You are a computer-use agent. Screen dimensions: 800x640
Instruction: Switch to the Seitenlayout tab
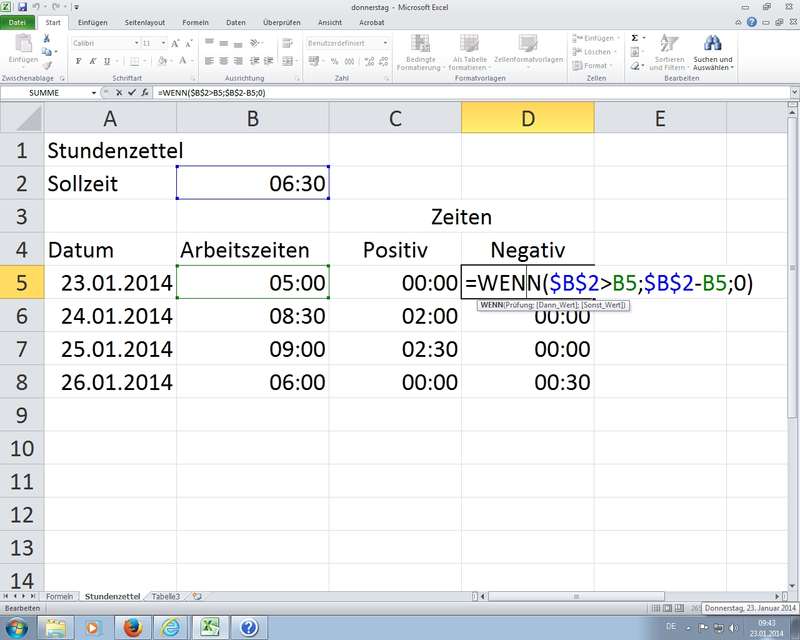tap(145, 22)
